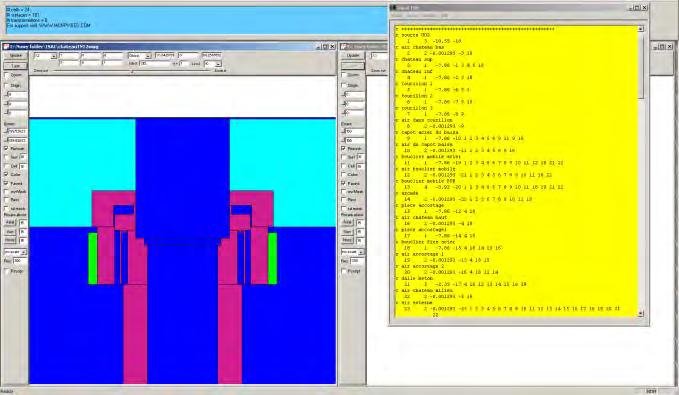Image resolution: width=679 pixels, height=395 pixels.
Task: Click Horiz rotate button in left plot window
Action: click(10, 240)
